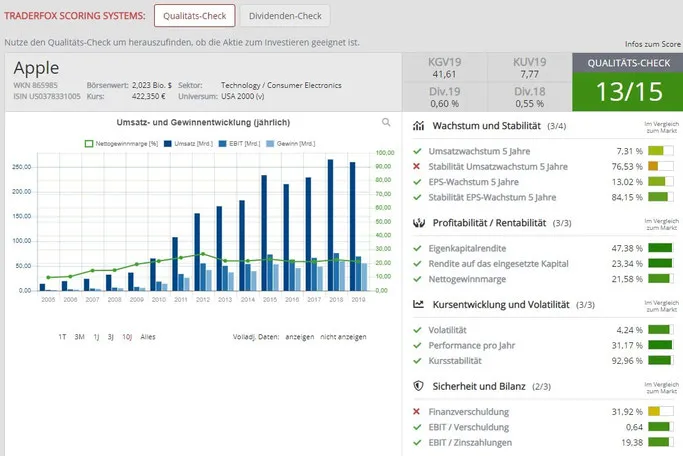Viewport: 683px width, 456px height.
Task: Select the 1T time range
Action: point(62,337)
